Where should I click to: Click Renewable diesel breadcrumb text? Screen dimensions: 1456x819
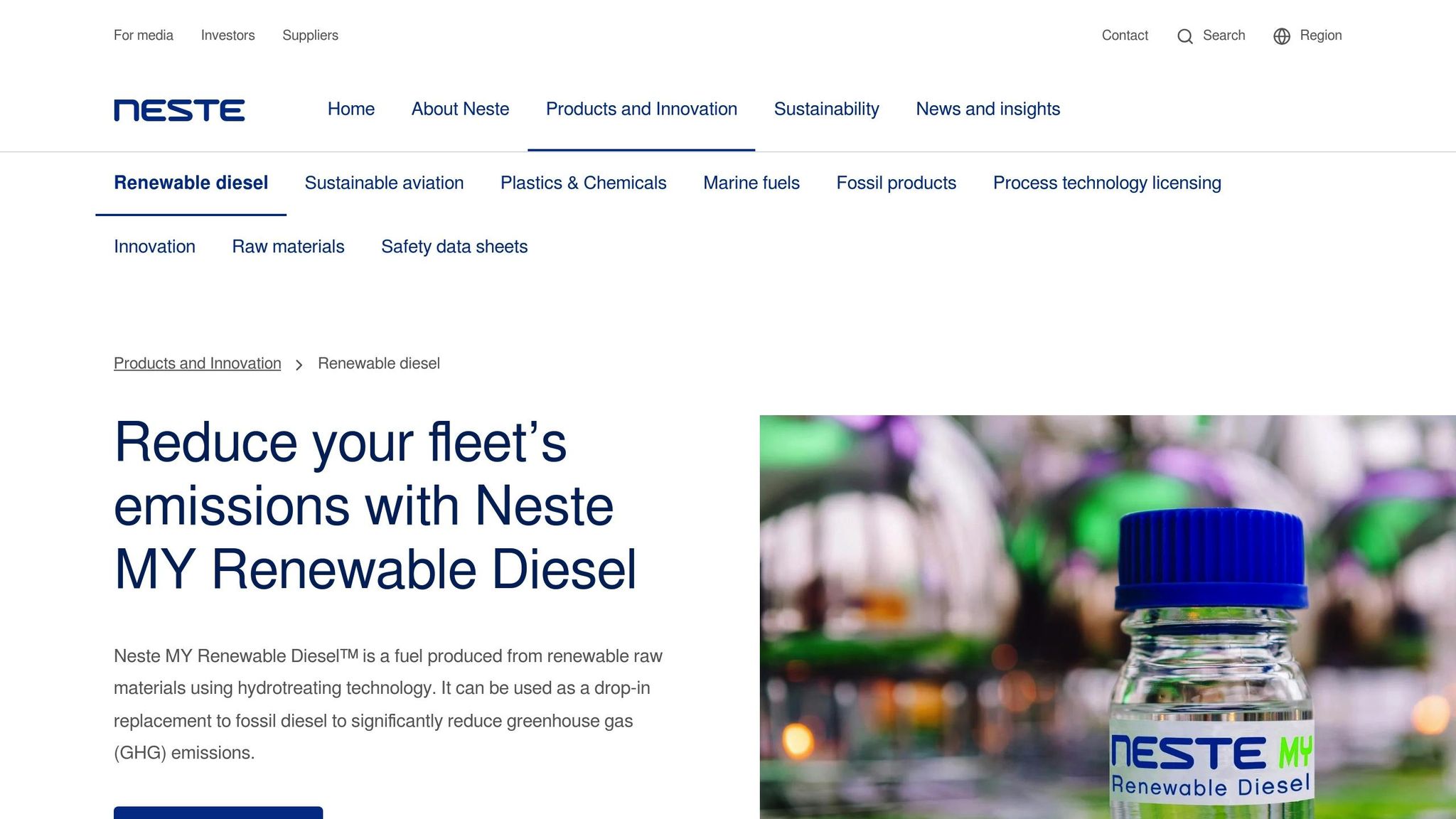378,363
